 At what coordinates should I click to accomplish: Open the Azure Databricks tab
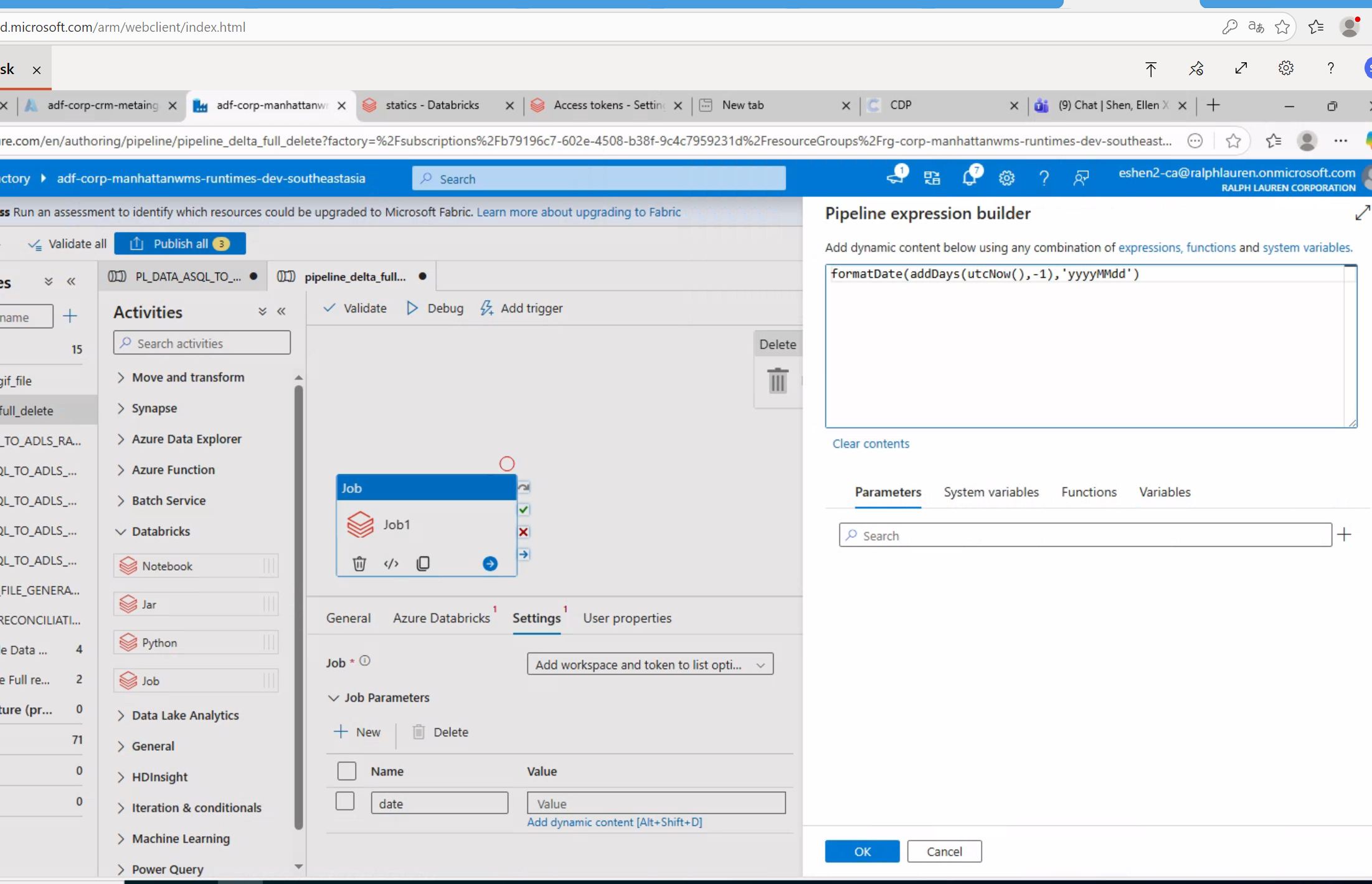click(441, 618)
